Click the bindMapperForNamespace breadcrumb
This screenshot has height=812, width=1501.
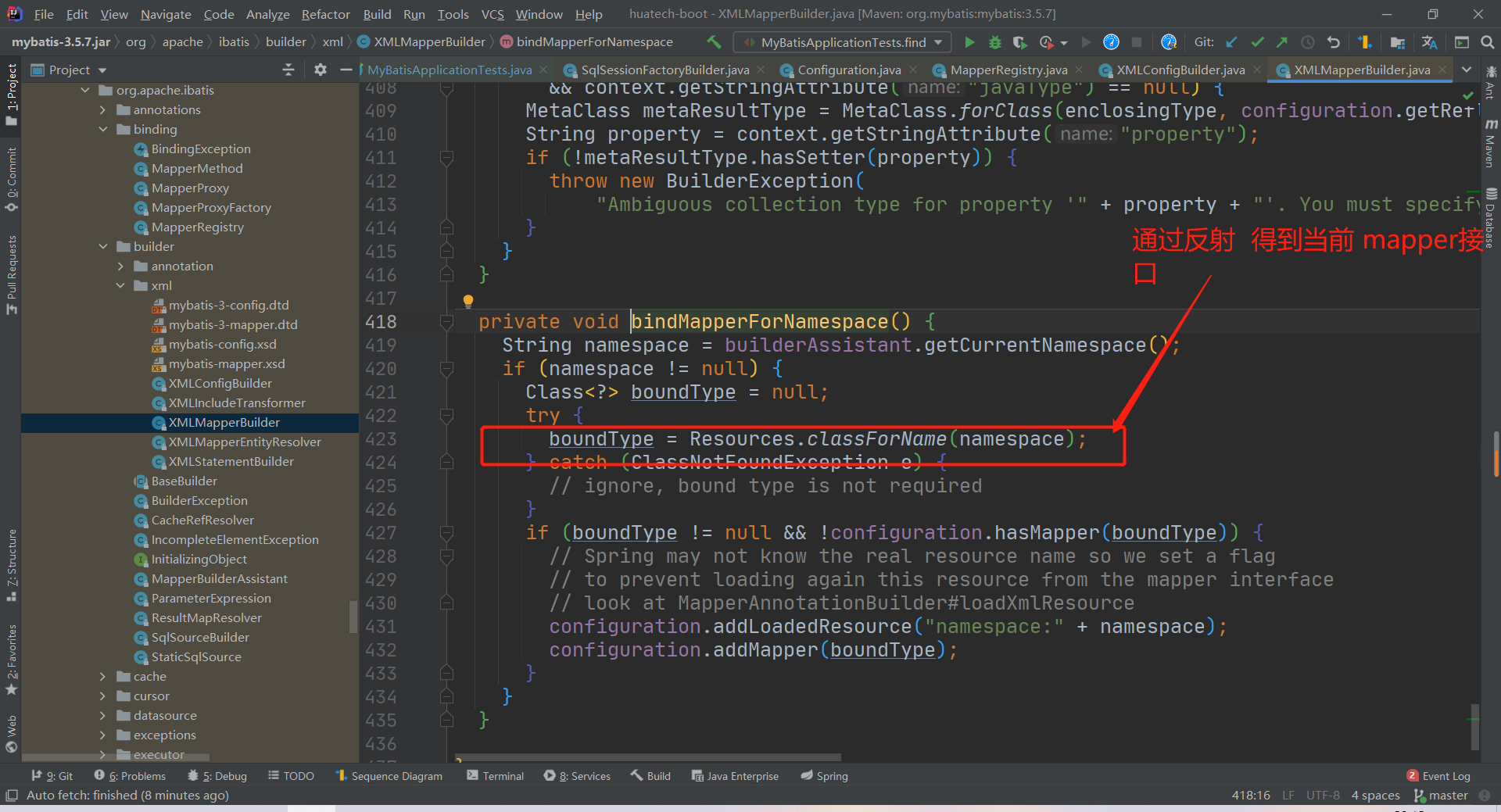586,42
